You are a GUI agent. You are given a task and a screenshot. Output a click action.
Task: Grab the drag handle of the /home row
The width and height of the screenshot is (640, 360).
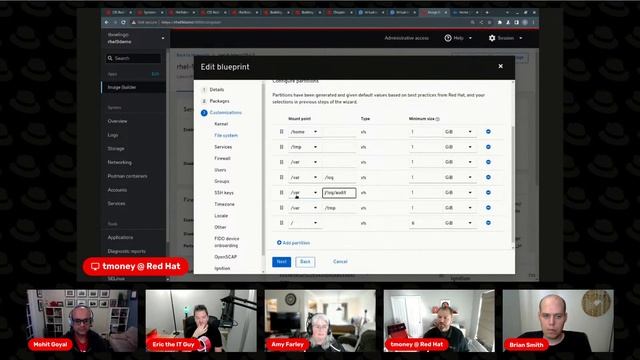pyautogui.click(x=281, y=131)
